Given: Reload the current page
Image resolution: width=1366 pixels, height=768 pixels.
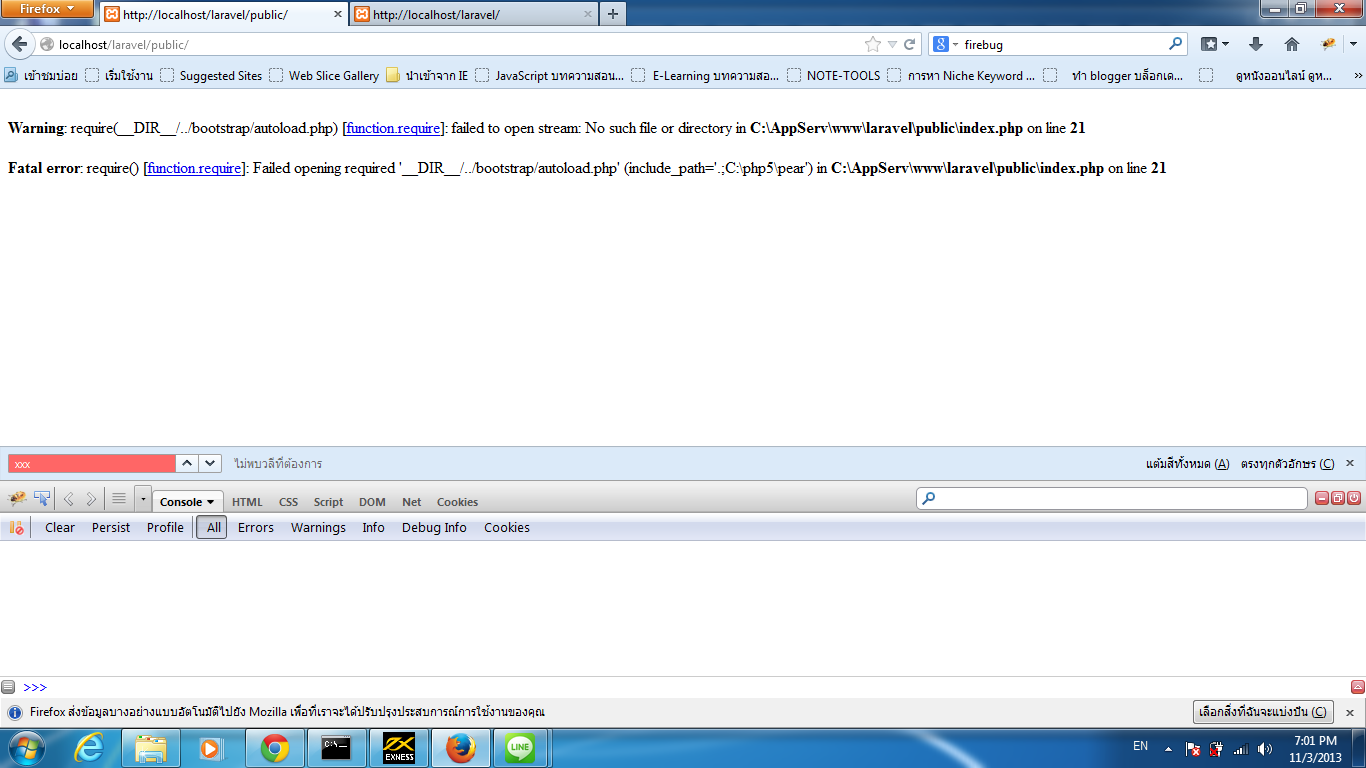Looking at the screenshot, I should click(910, 44).
